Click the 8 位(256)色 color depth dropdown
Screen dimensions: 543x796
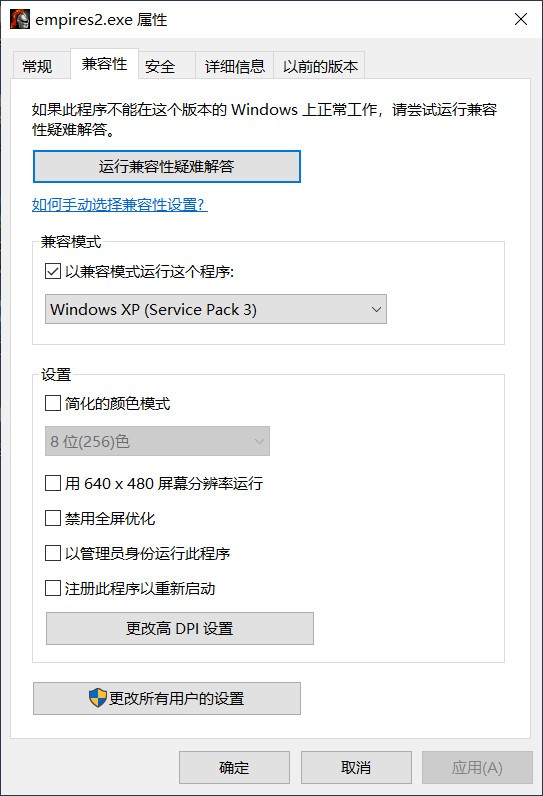157,441
